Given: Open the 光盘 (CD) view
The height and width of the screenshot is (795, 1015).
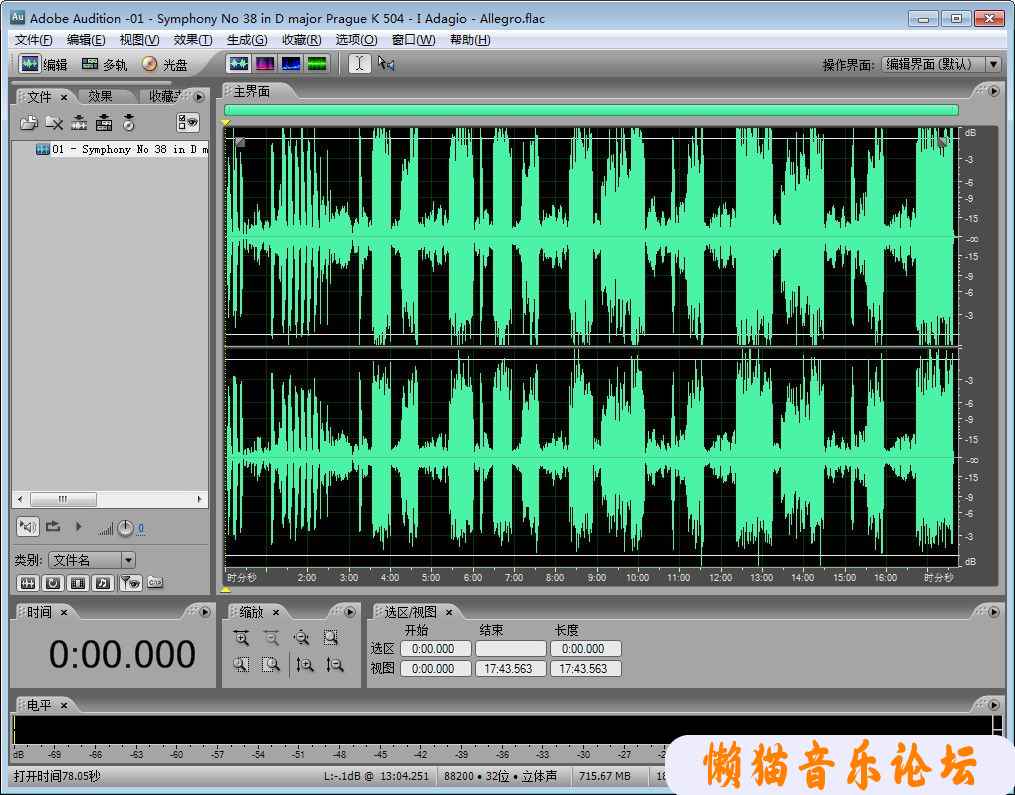Looking at the screenshot, I should pyautogui.click(x=164, y=64).
